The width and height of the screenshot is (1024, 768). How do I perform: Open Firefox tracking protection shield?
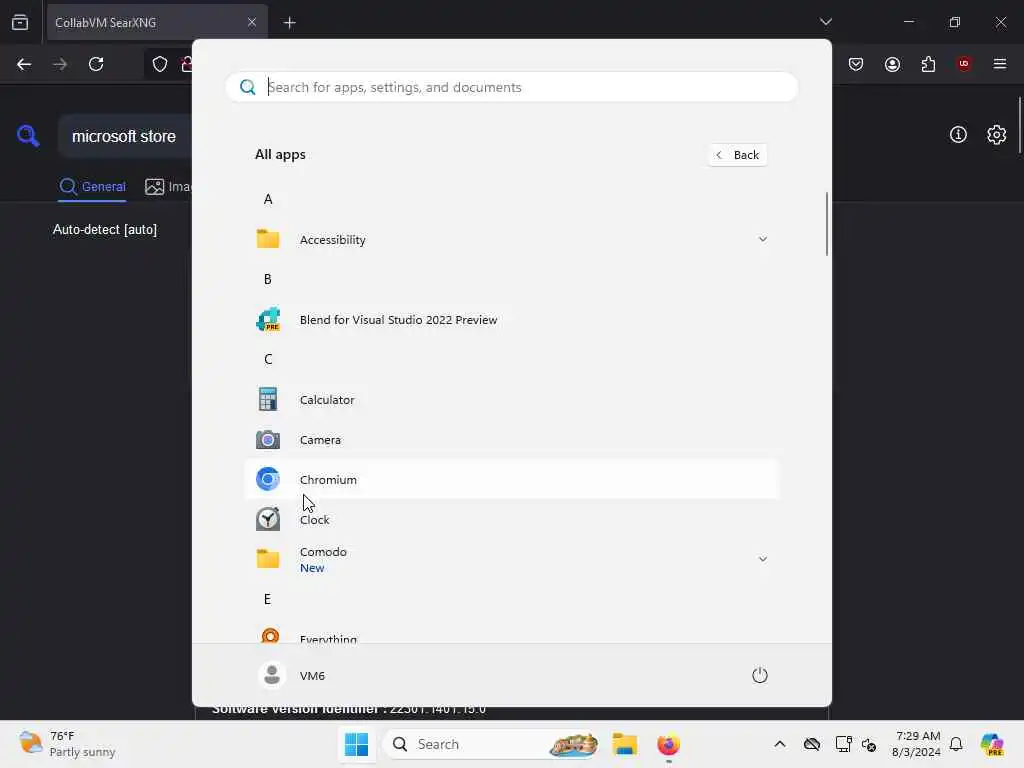coord(160,64)
